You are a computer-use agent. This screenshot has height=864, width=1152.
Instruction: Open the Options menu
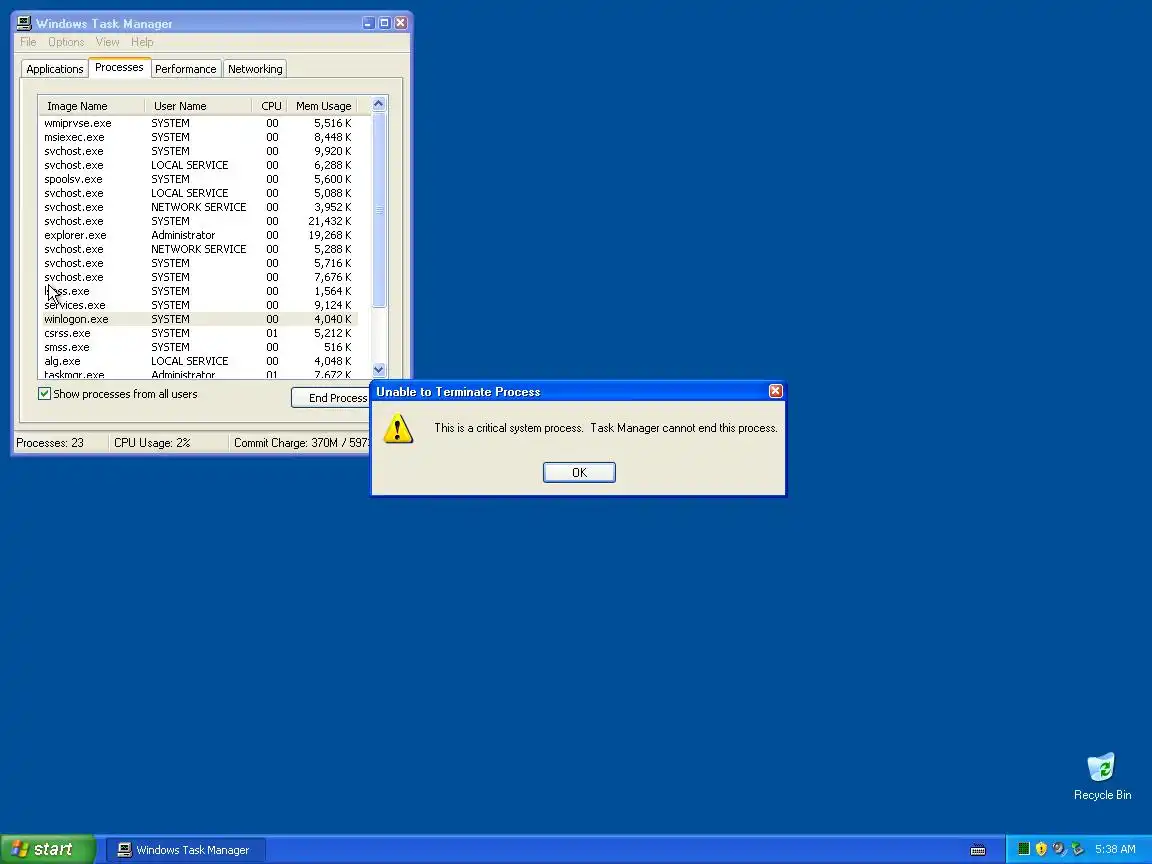(x=66, y=42)
